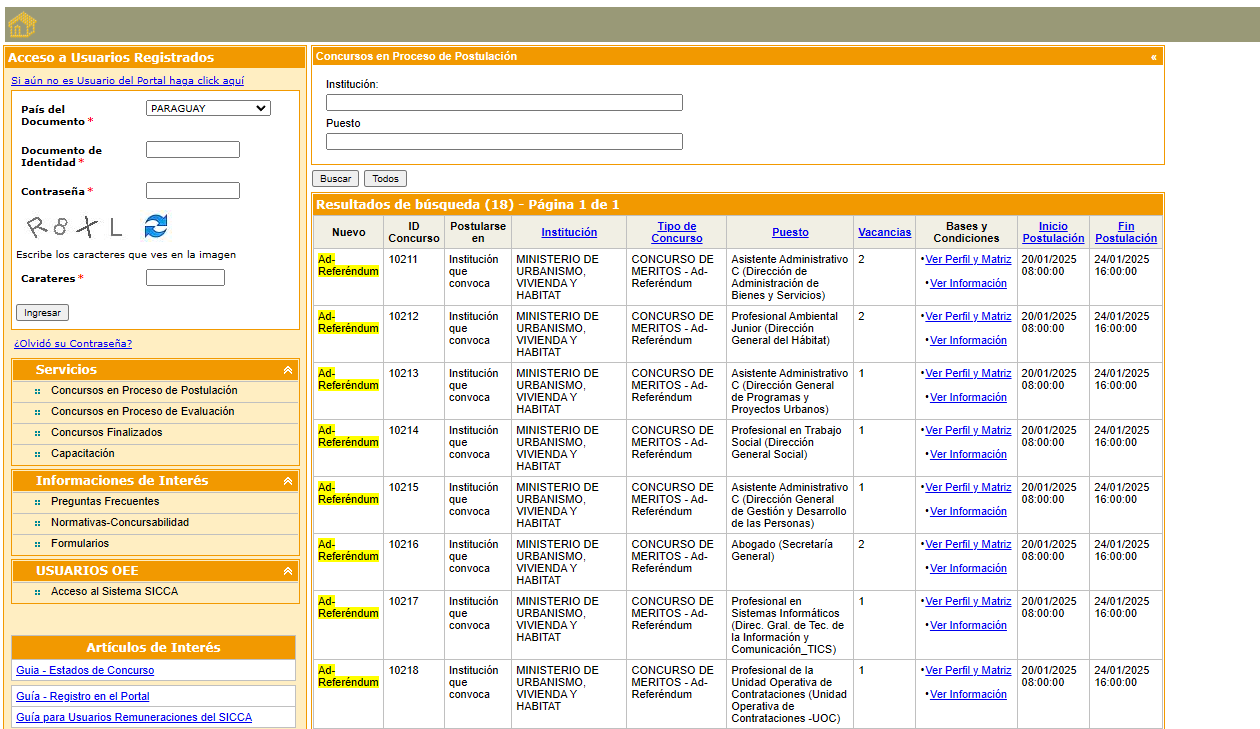
Task: Collapse the Servicios section chevron
Action: tap(288, 370)
